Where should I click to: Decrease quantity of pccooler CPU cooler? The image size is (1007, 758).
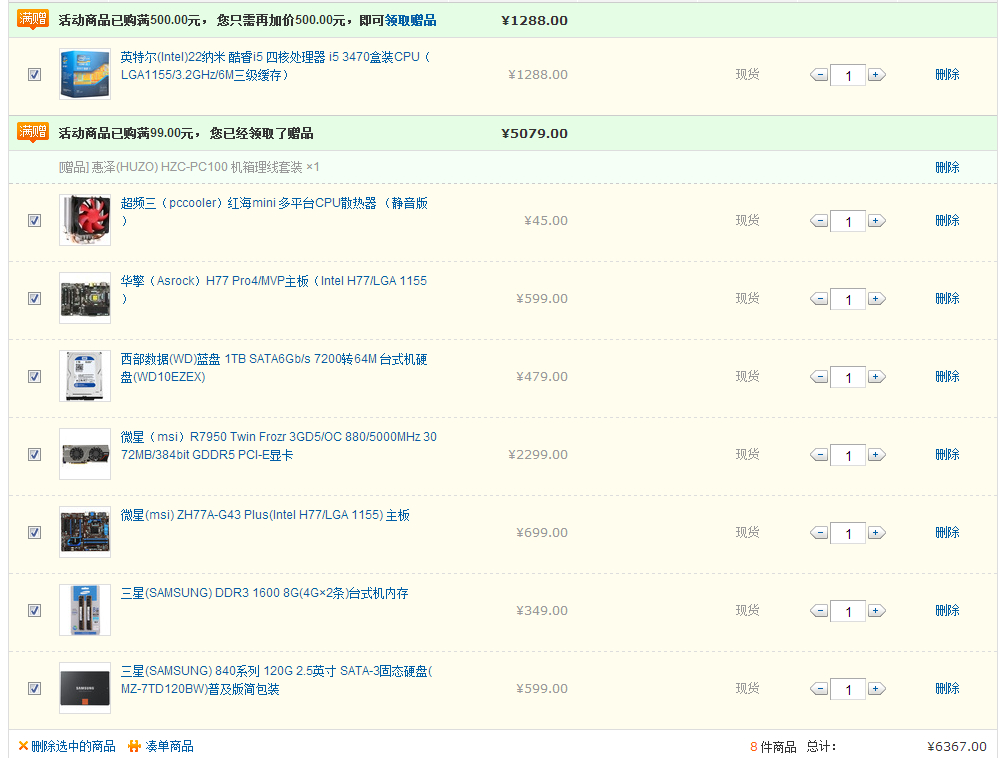819,221
